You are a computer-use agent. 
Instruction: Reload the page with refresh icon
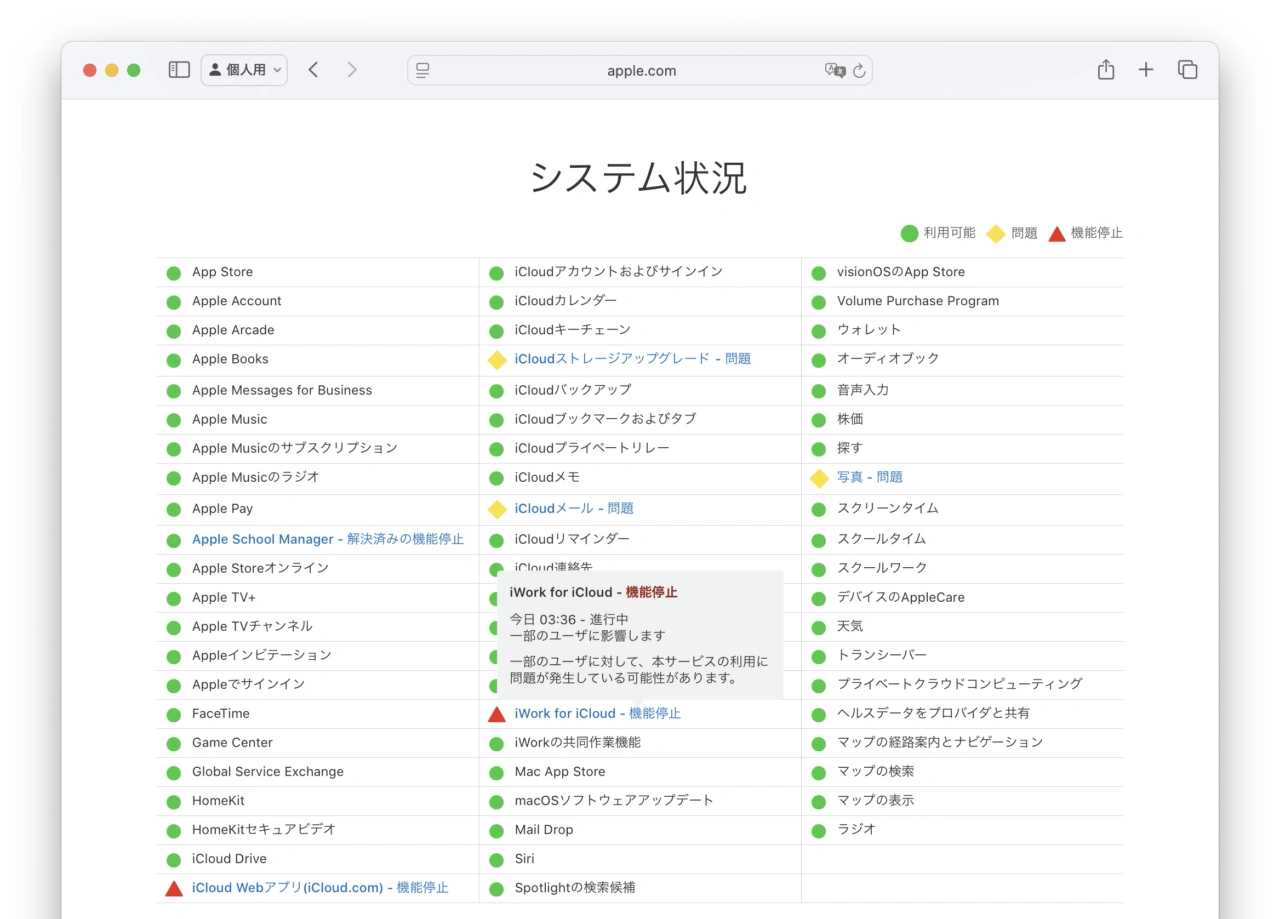[x=859, y=71]
